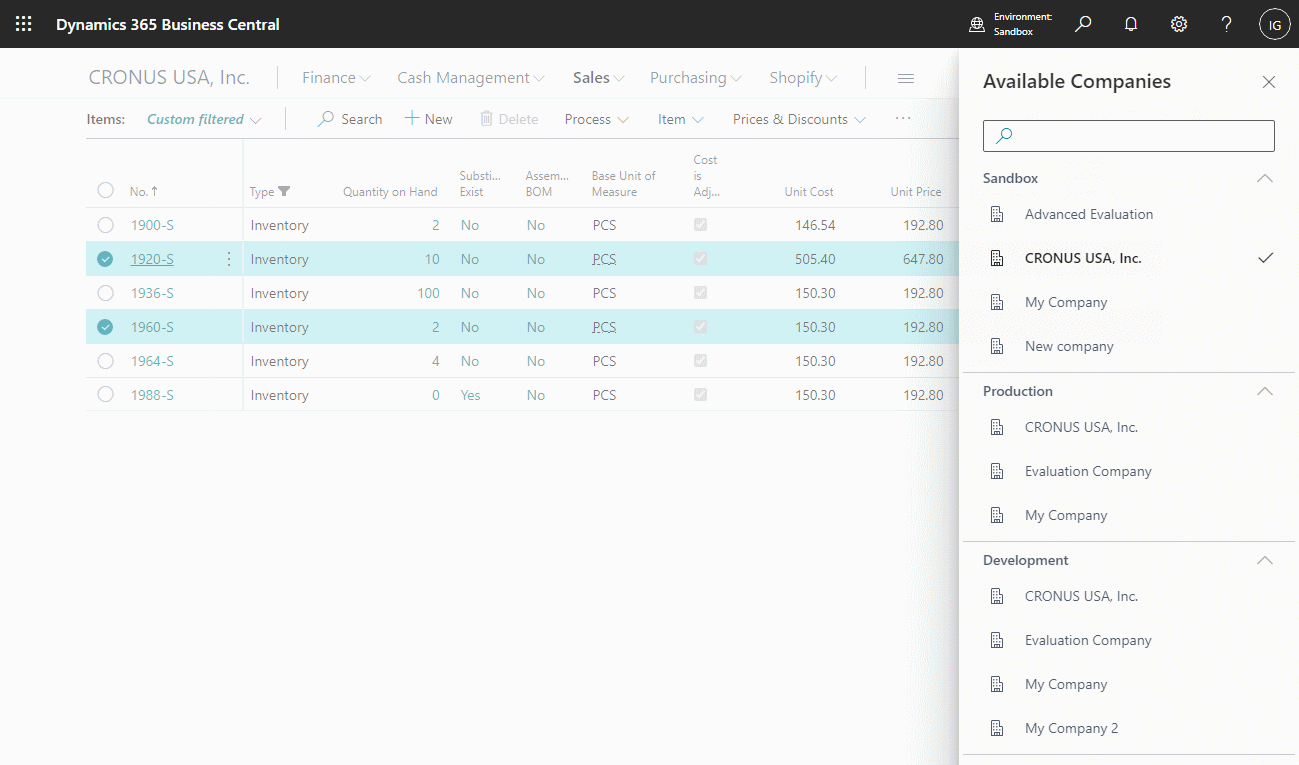Viewport: 1299px width, 765px height.
Task: Open the notifications bell
Action: [1131, 24]
